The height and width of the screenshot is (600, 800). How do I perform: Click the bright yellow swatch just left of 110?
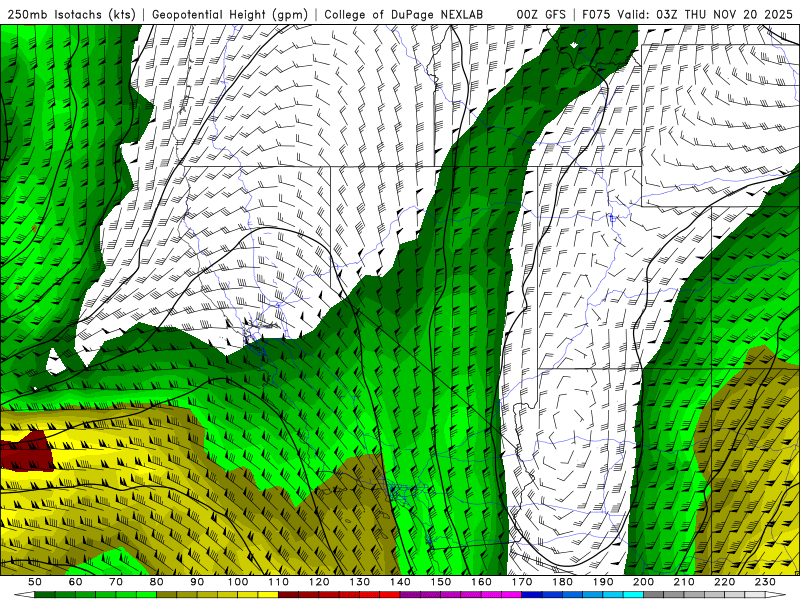coord(268,595)
